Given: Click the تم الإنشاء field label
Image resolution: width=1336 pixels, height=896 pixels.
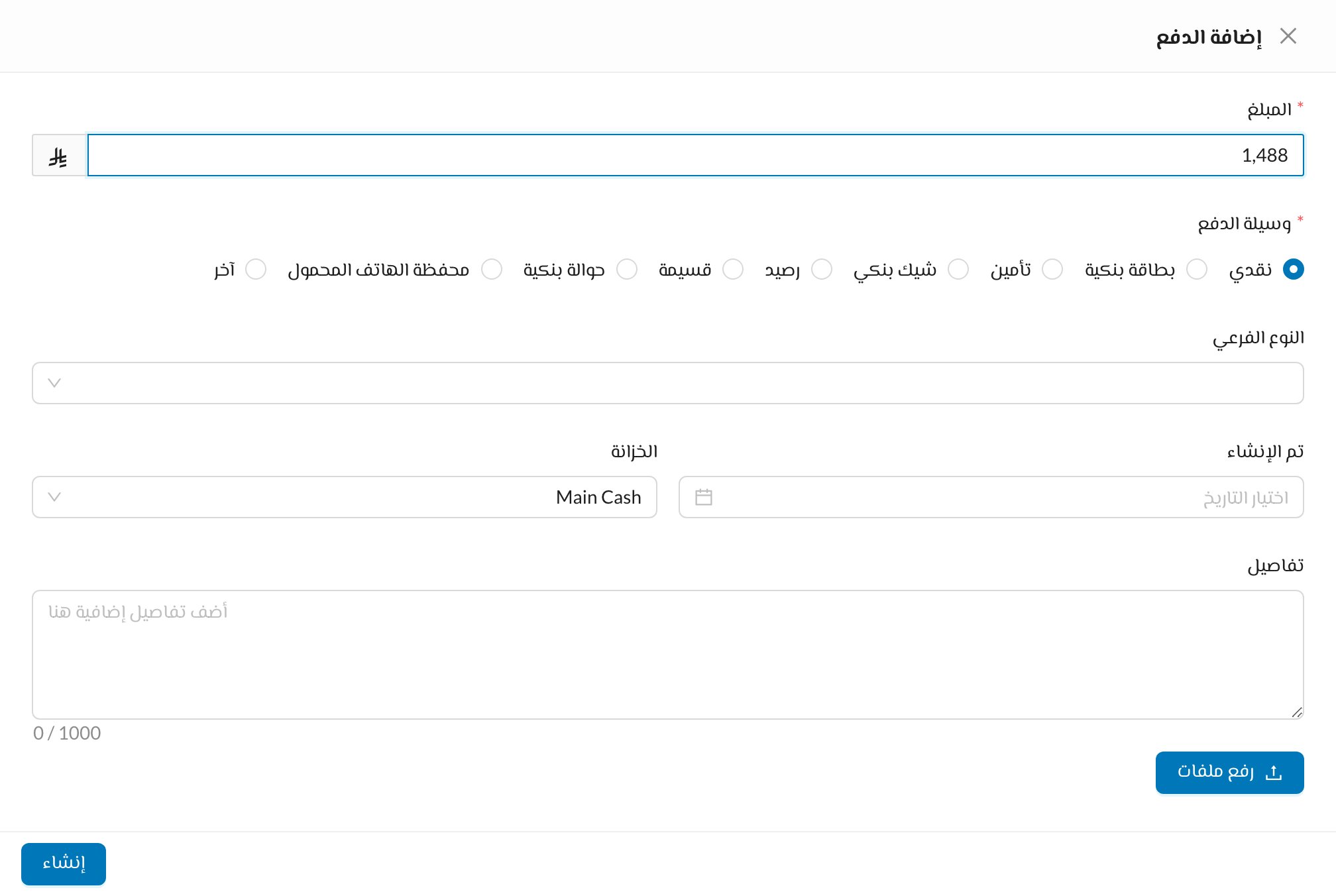Looking at the screenshot, I should pyautogui.click(x=1265, y=451).
